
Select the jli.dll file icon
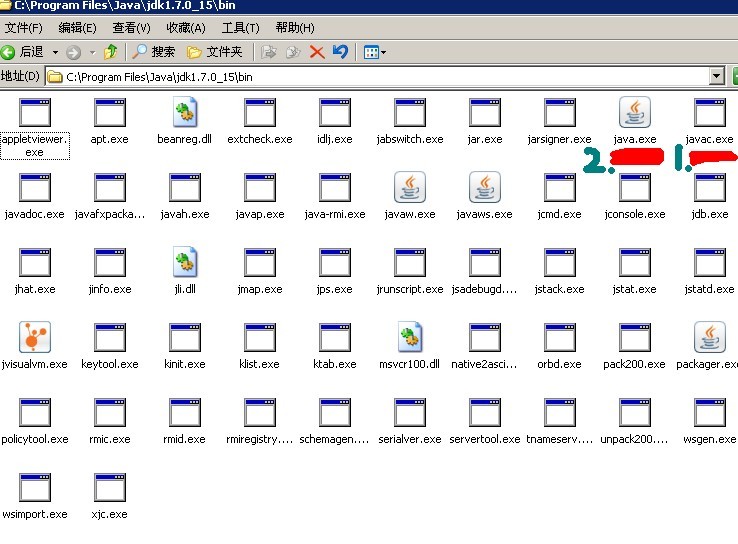(x=184, y=262)
